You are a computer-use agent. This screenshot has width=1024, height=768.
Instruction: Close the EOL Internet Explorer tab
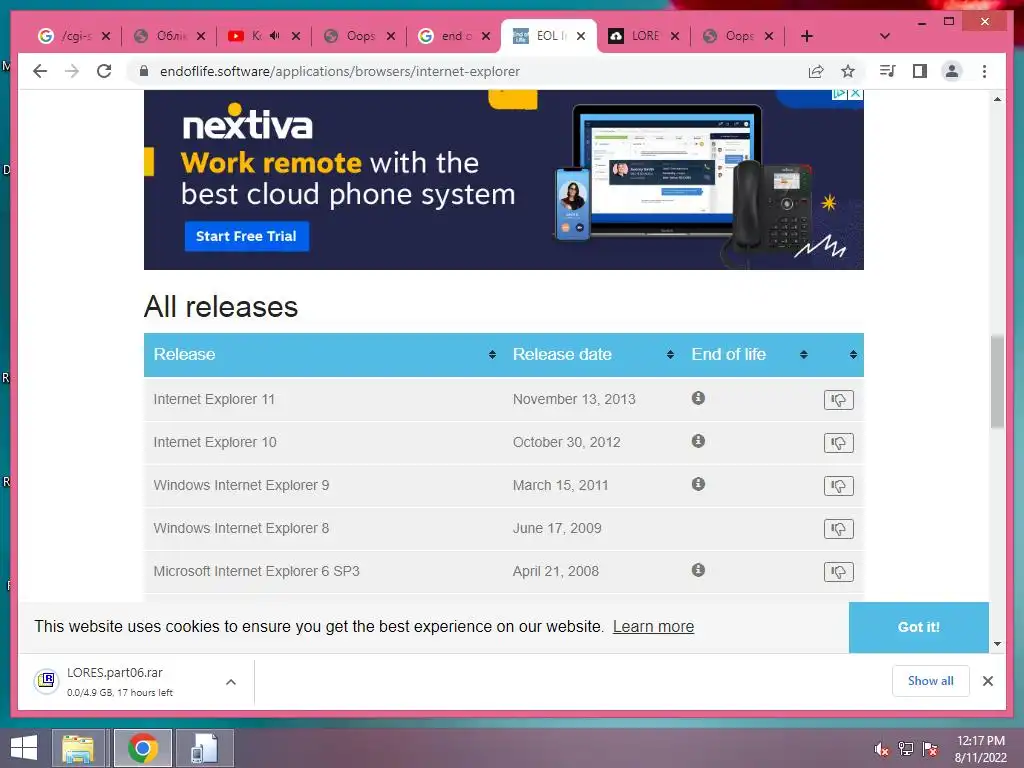[x=581, y=37]
